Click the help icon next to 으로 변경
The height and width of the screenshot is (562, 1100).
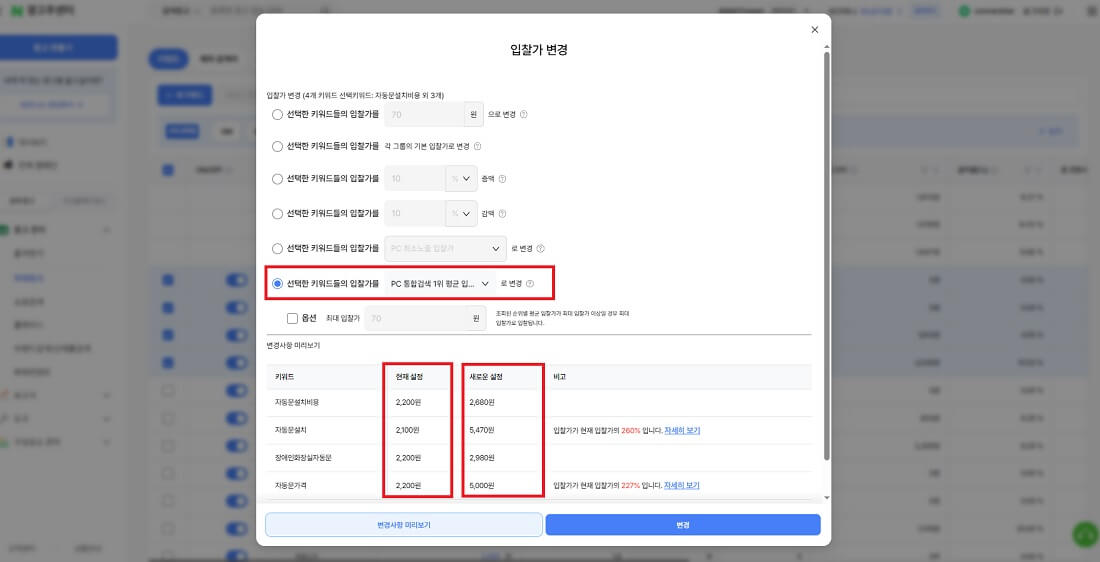523,114
